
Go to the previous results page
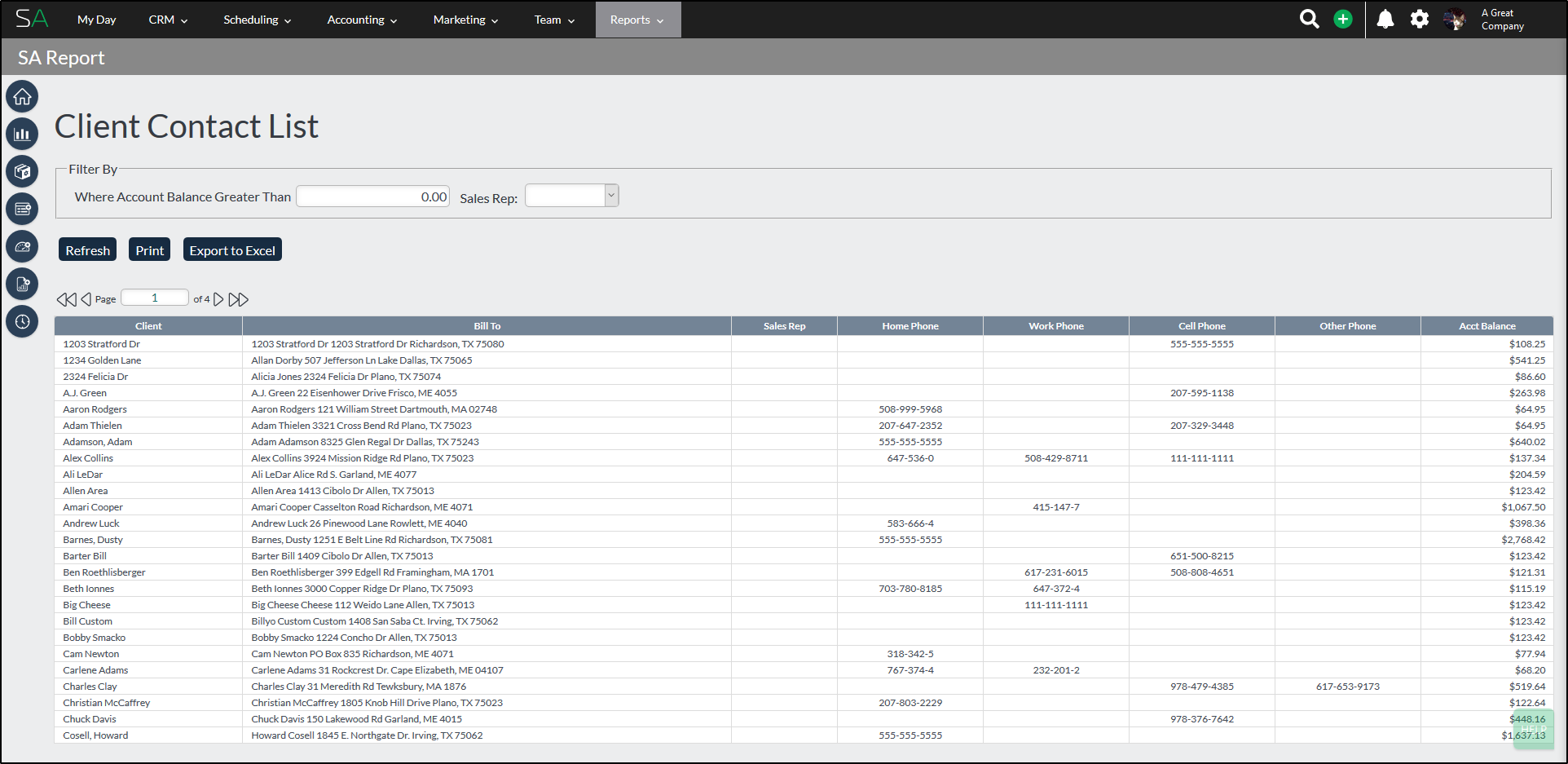86,299
